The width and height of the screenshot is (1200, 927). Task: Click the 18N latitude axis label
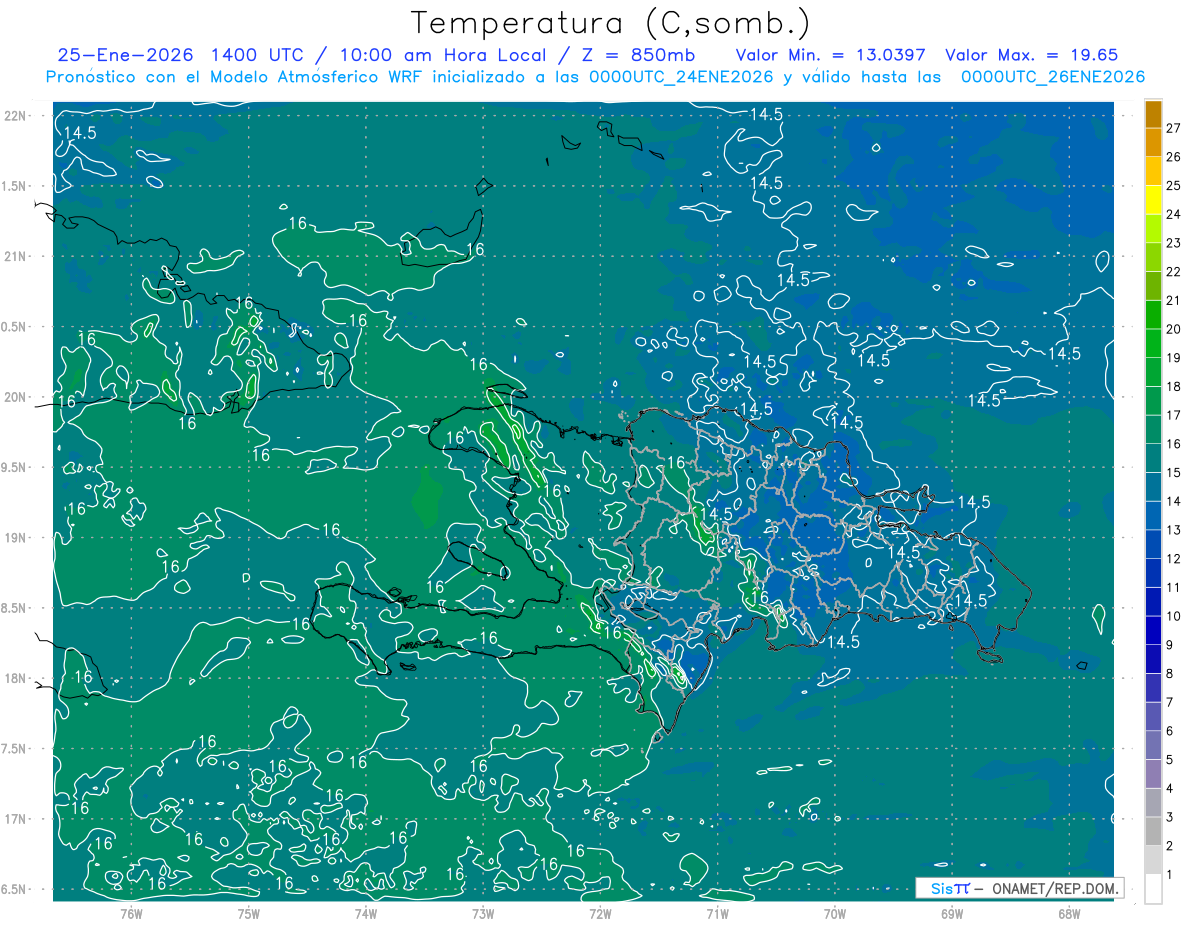[x=16, y=678]
